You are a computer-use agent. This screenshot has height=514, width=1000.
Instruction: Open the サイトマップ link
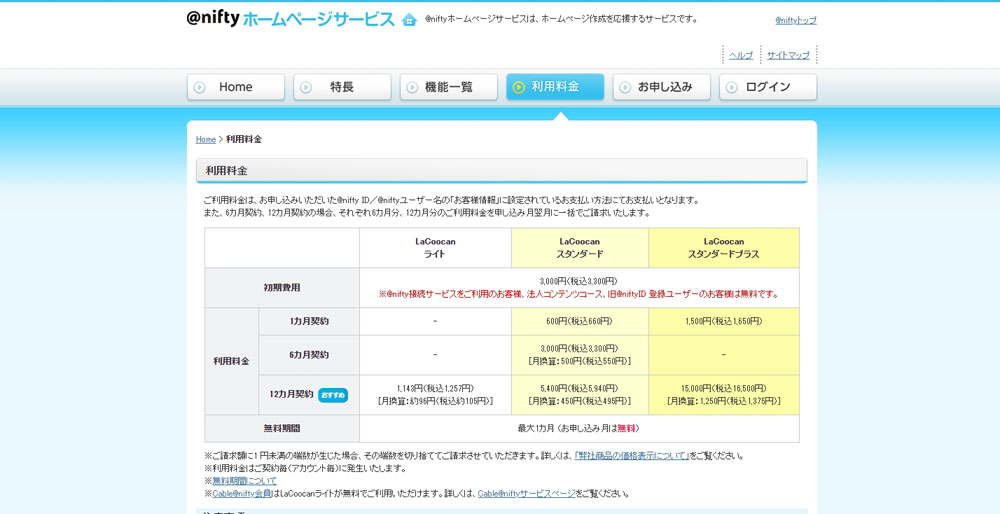[x=788, y=55]
